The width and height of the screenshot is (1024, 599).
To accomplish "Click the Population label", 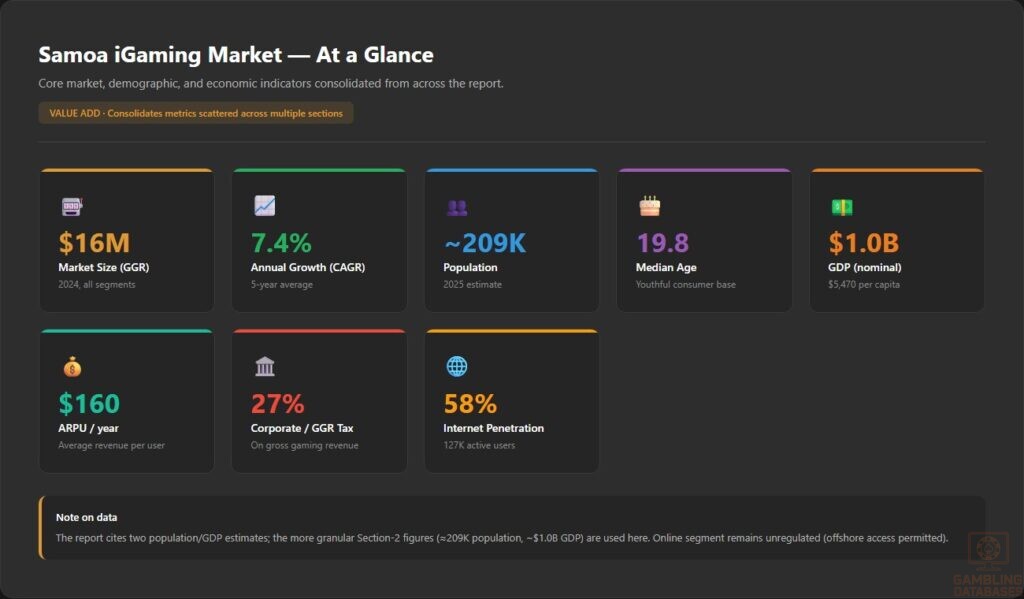I will (470, 267).
